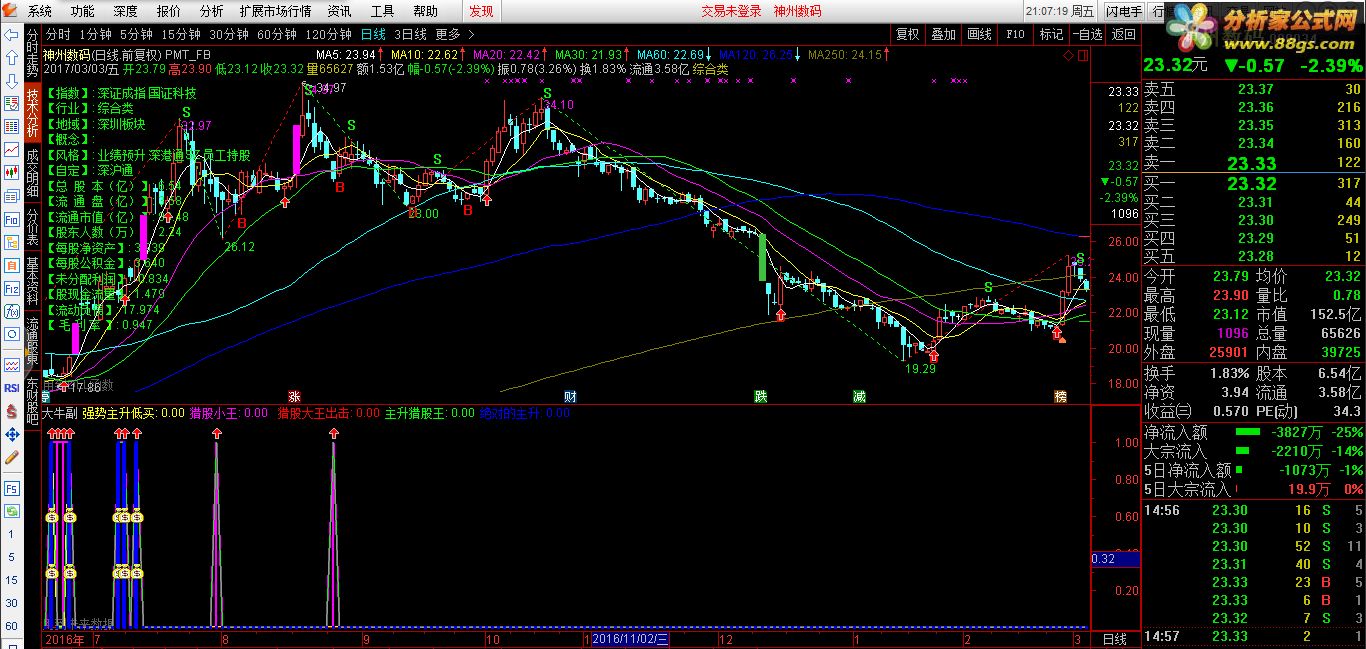Open the 东财股吧 vertical tab
Image resolution: width=1366 pixels, height=649 pixels.
pyautogui.click(x=32, y=400)
